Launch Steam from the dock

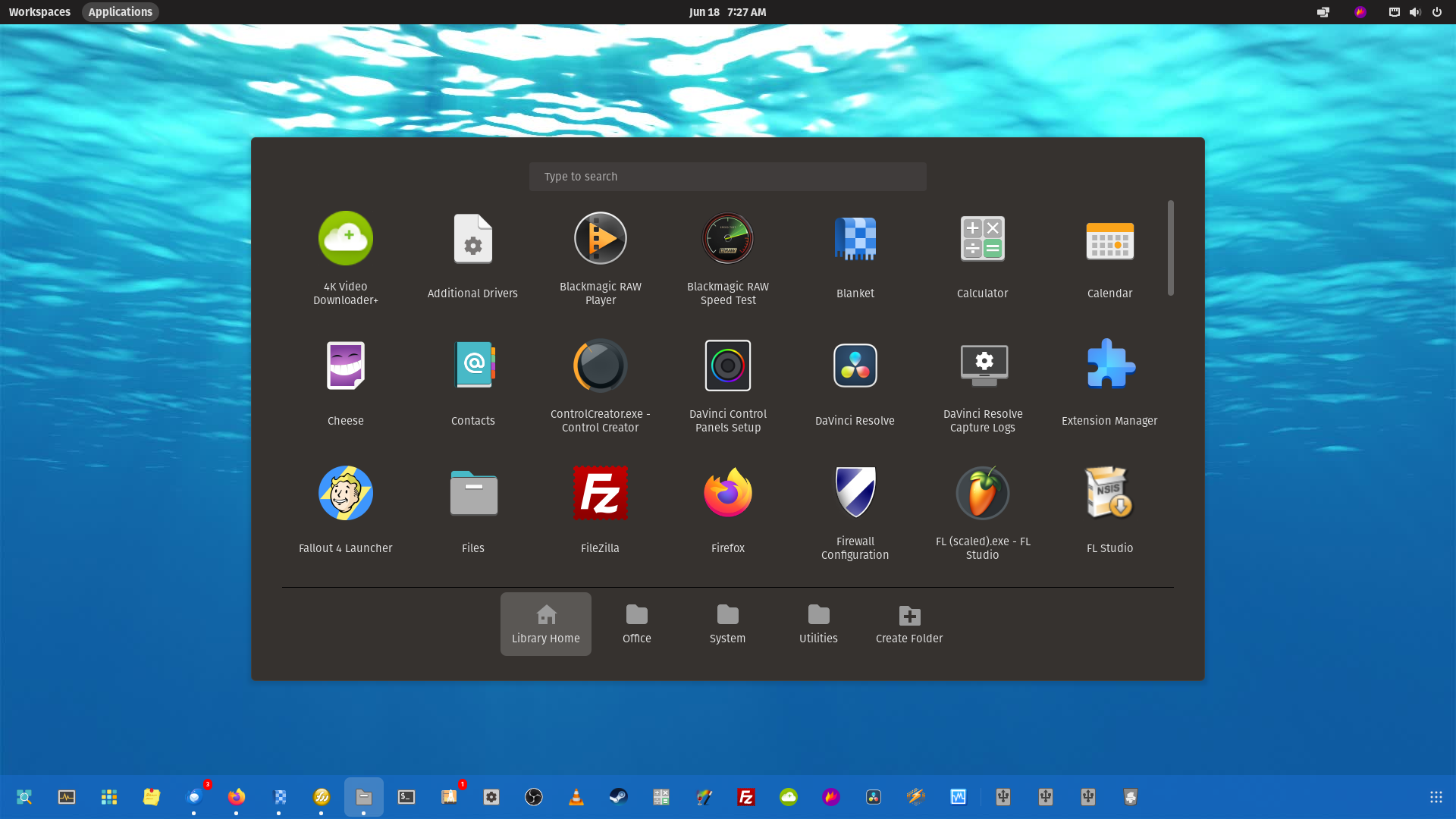click(x=619, y=797)
